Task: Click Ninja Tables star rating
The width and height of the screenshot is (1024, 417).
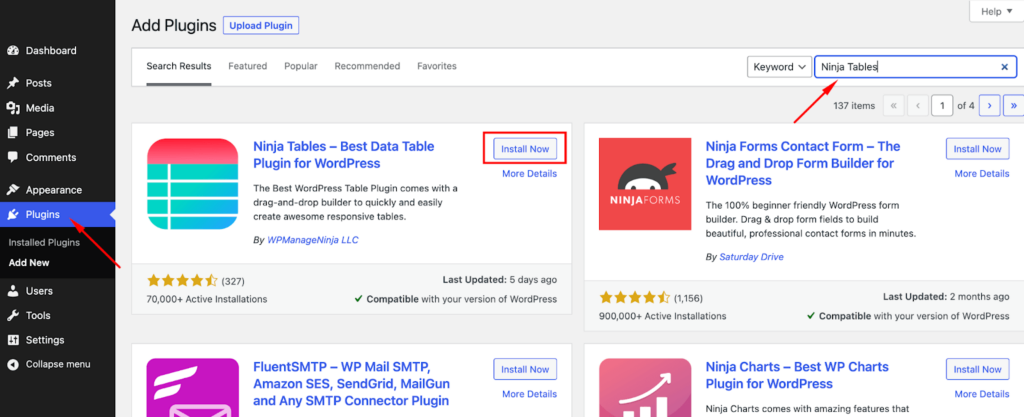Action: (x=182, y=281)
